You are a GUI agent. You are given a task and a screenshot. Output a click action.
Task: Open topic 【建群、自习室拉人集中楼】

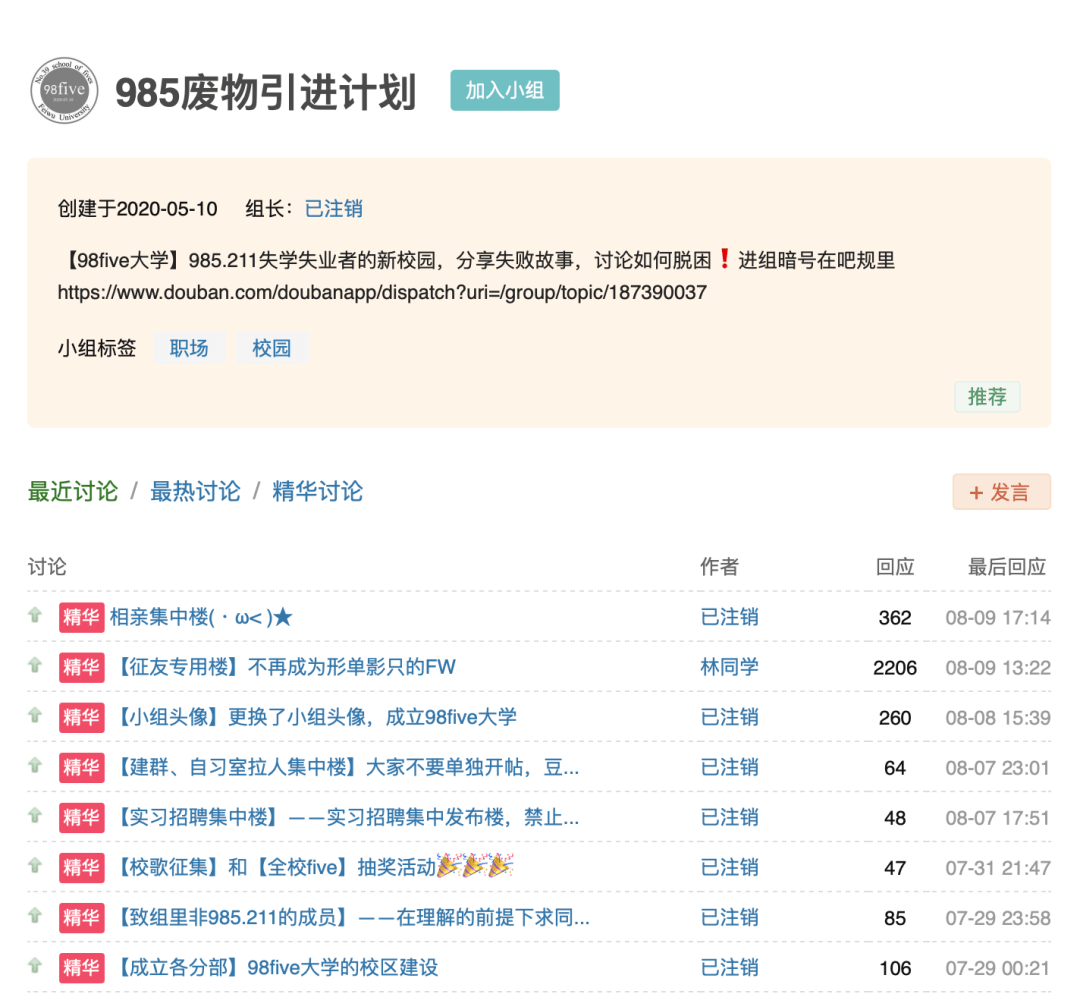click(344, 767)
